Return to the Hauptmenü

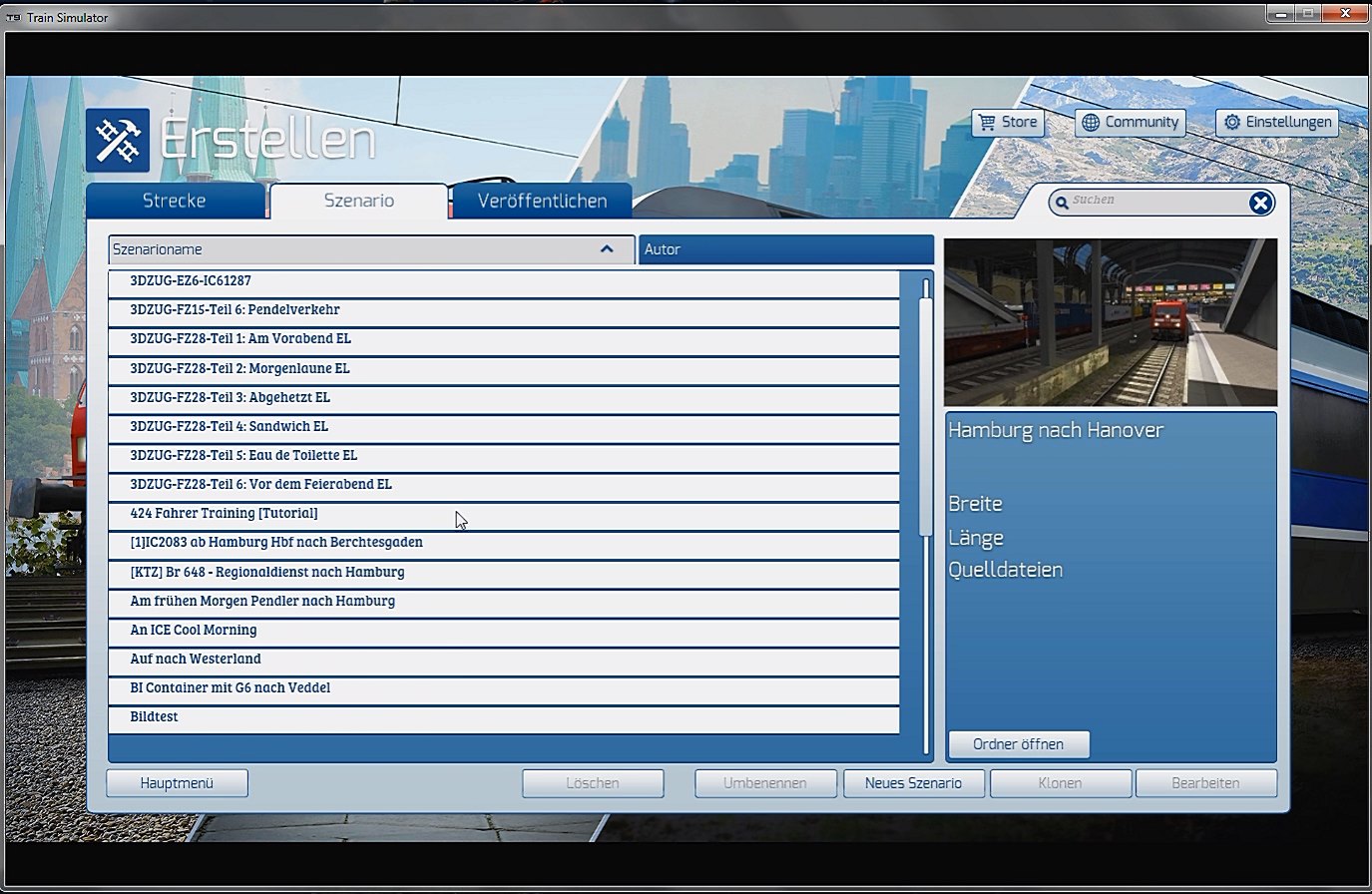(x=177, y=783)
